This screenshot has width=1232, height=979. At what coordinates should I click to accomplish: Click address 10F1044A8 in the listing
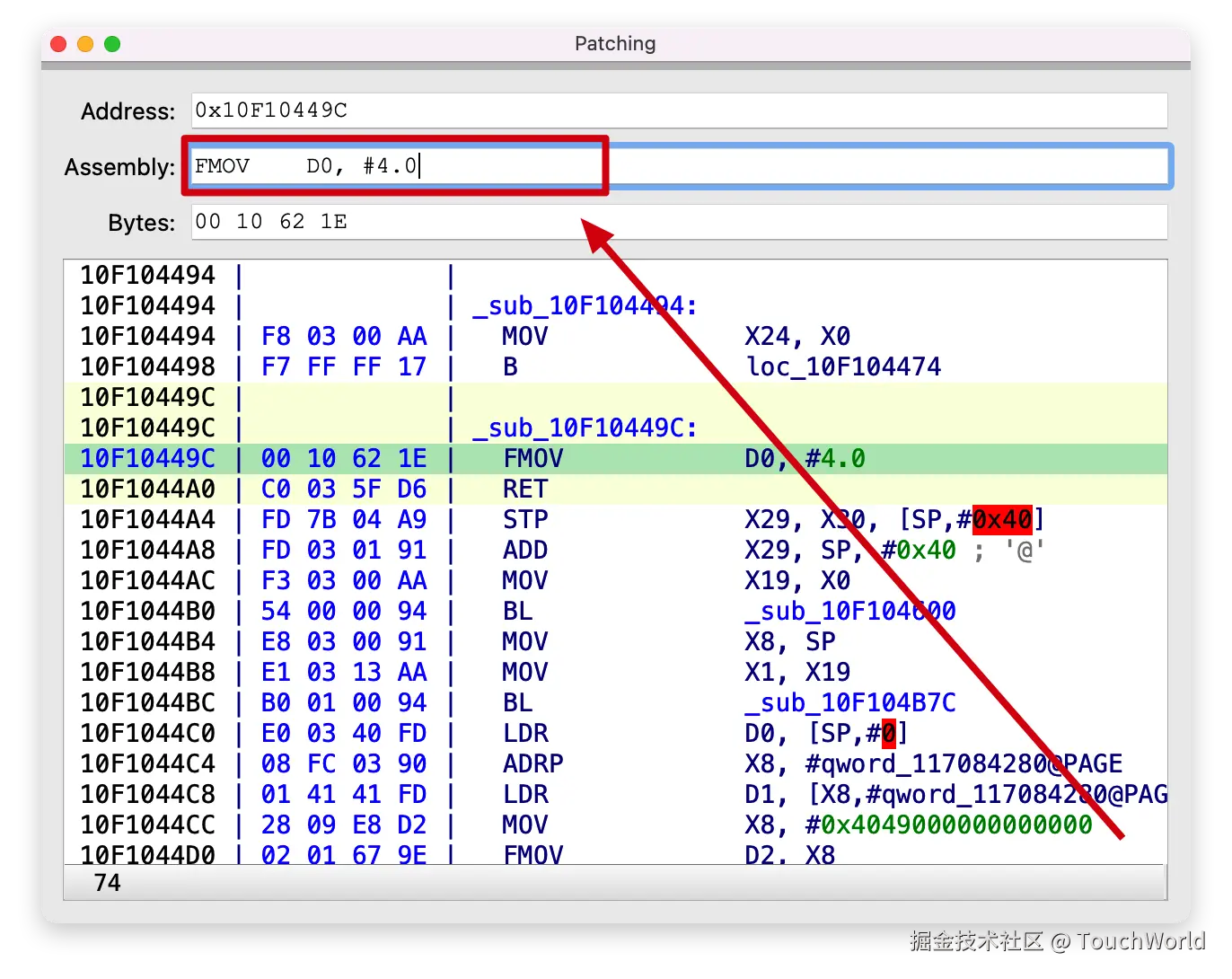pos(148,550)
